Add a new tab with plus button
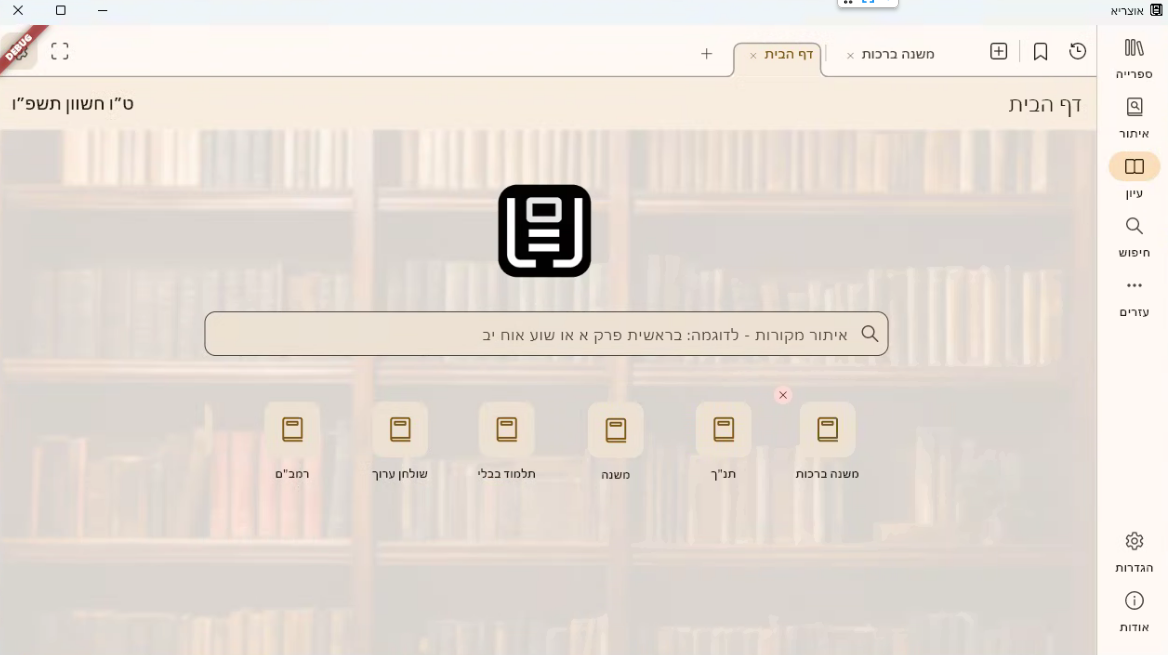The height and width of the screenshot is (655, 1168). [x=706, y=54]
